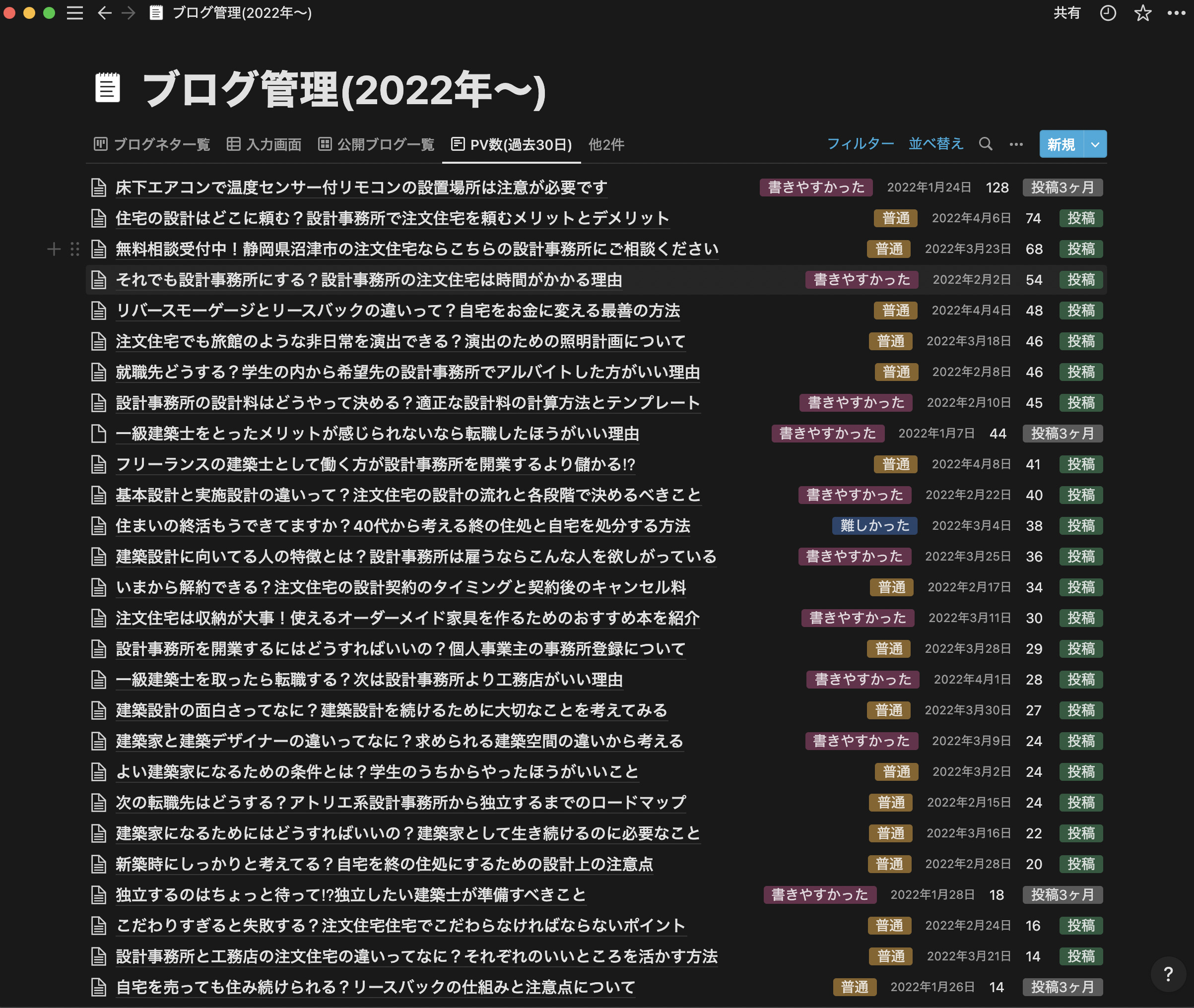Viewport: 1194px width, 1008px height.
Task: Open the database '...' options icon
Action: pyautogui.click(x=1016, y=144)
